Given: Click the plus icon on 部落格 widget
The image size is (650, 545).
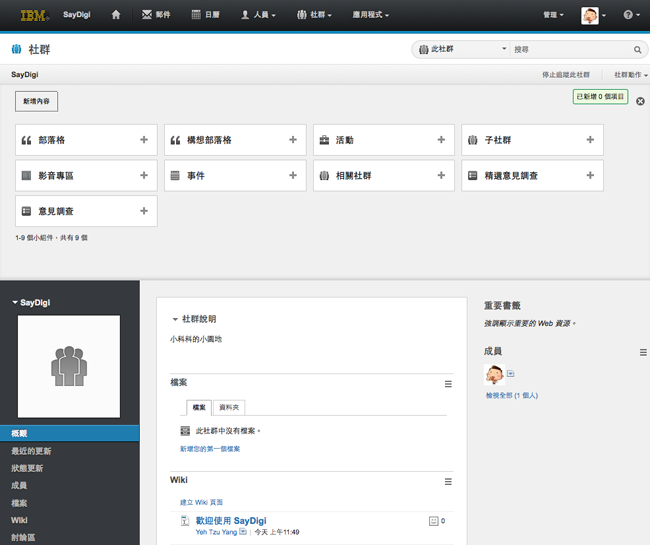Looking at the screenshot, I should 144,140.
